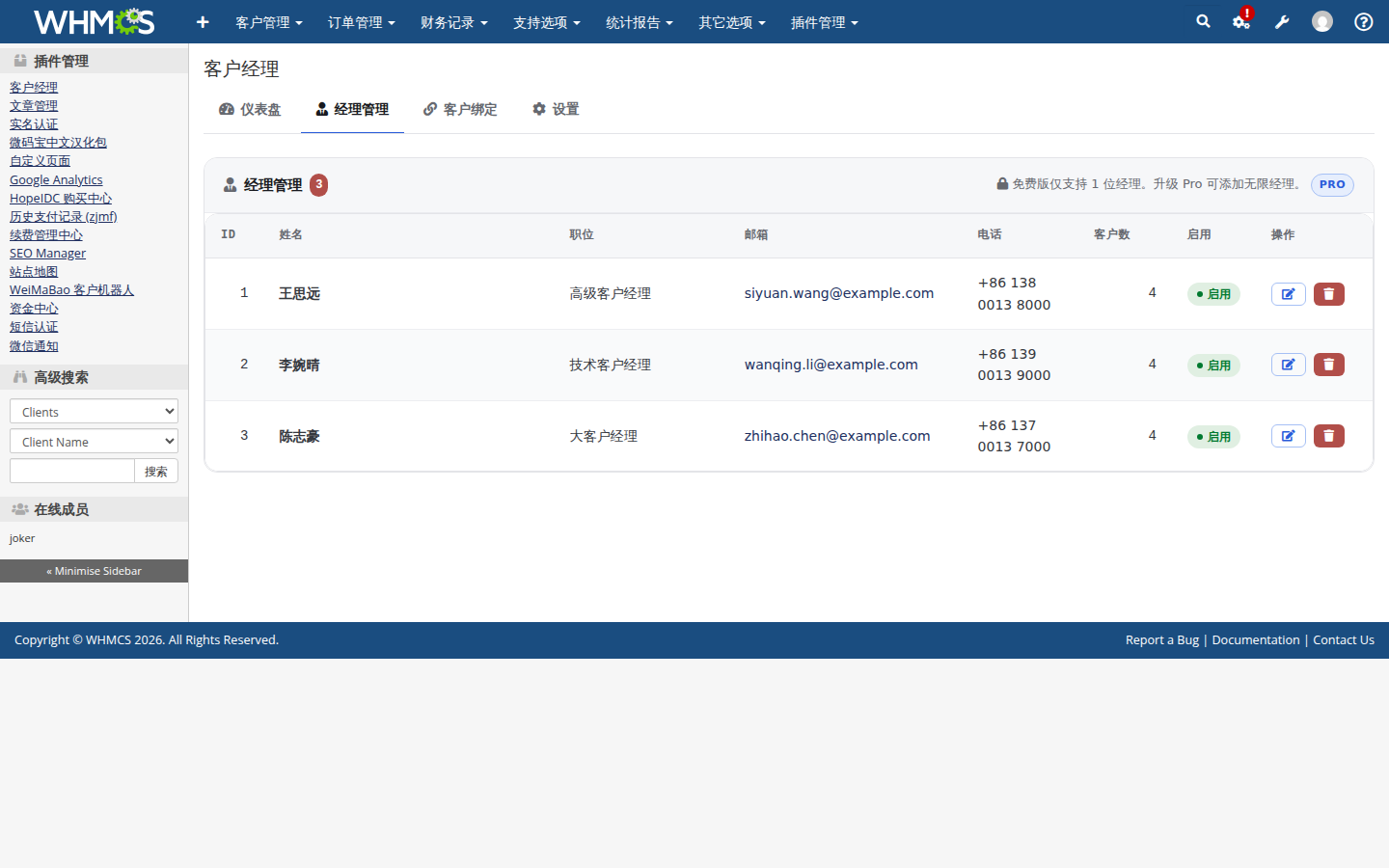
Task: Click the 启用 status badge for 陈志豪
Action: 1213,437
